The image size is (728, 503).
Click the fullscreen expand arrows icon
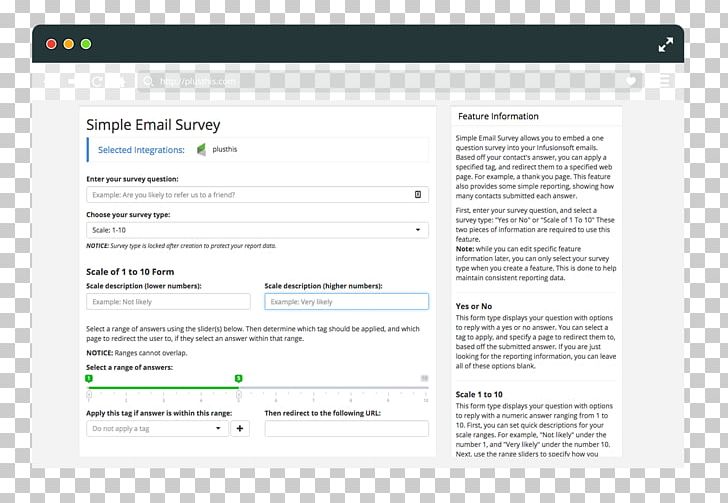point(666,44)
